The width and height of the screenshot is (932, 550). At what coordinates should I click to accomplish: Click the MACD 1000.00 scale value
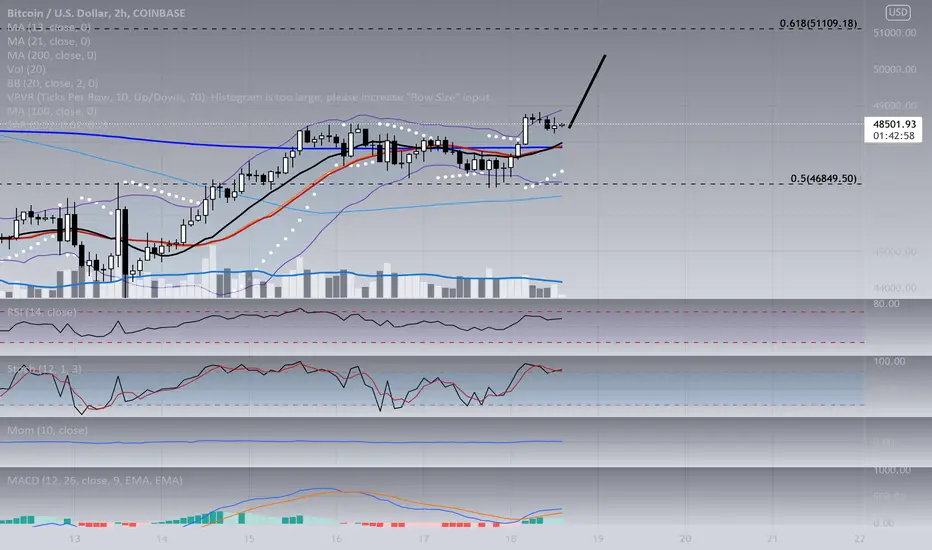892,470
